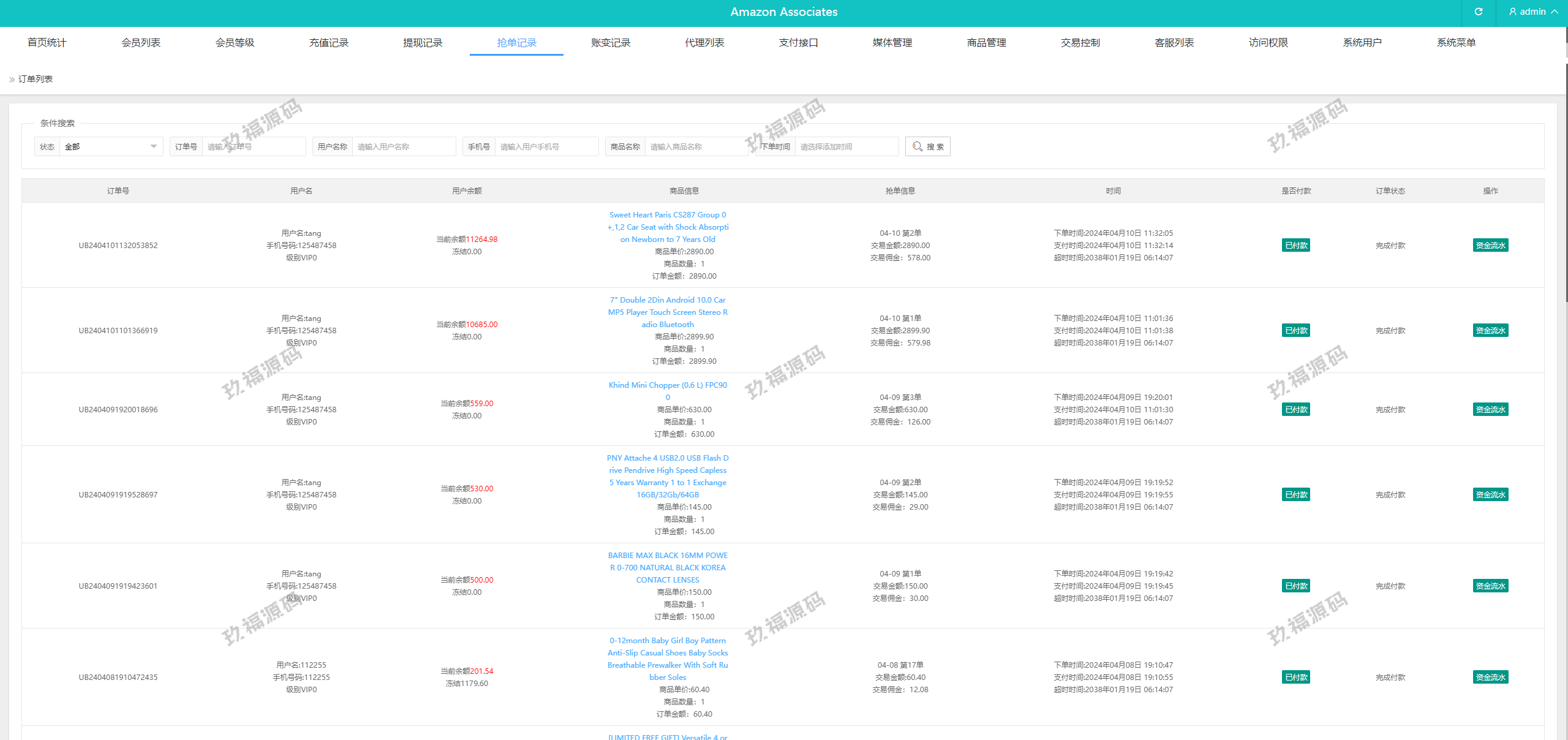Open Sweet Heart Paris CS287 product link
Screen dimensions: 1568x740
[x=668, y=227]
